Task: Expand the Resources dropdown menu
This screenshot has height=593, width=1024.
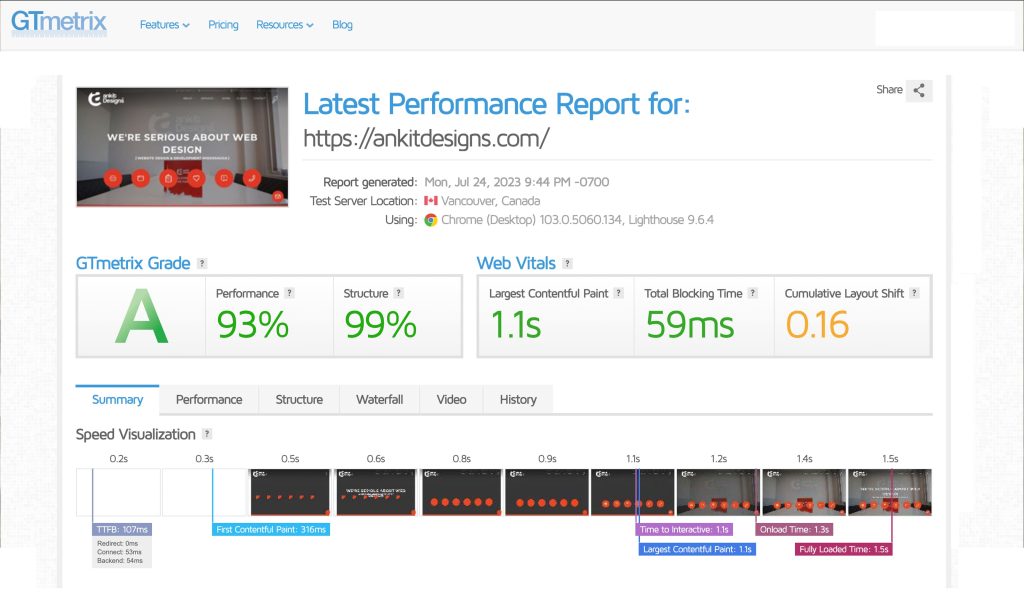Action: click(x=284, y=25)
